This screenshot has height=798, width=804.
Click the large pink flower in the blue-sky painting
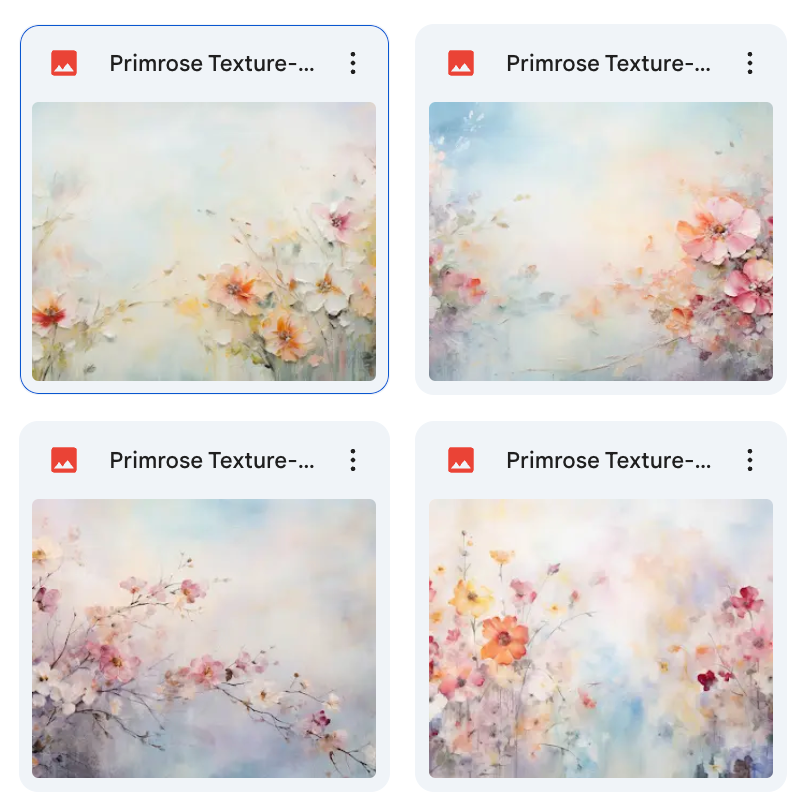click(718, 229)
